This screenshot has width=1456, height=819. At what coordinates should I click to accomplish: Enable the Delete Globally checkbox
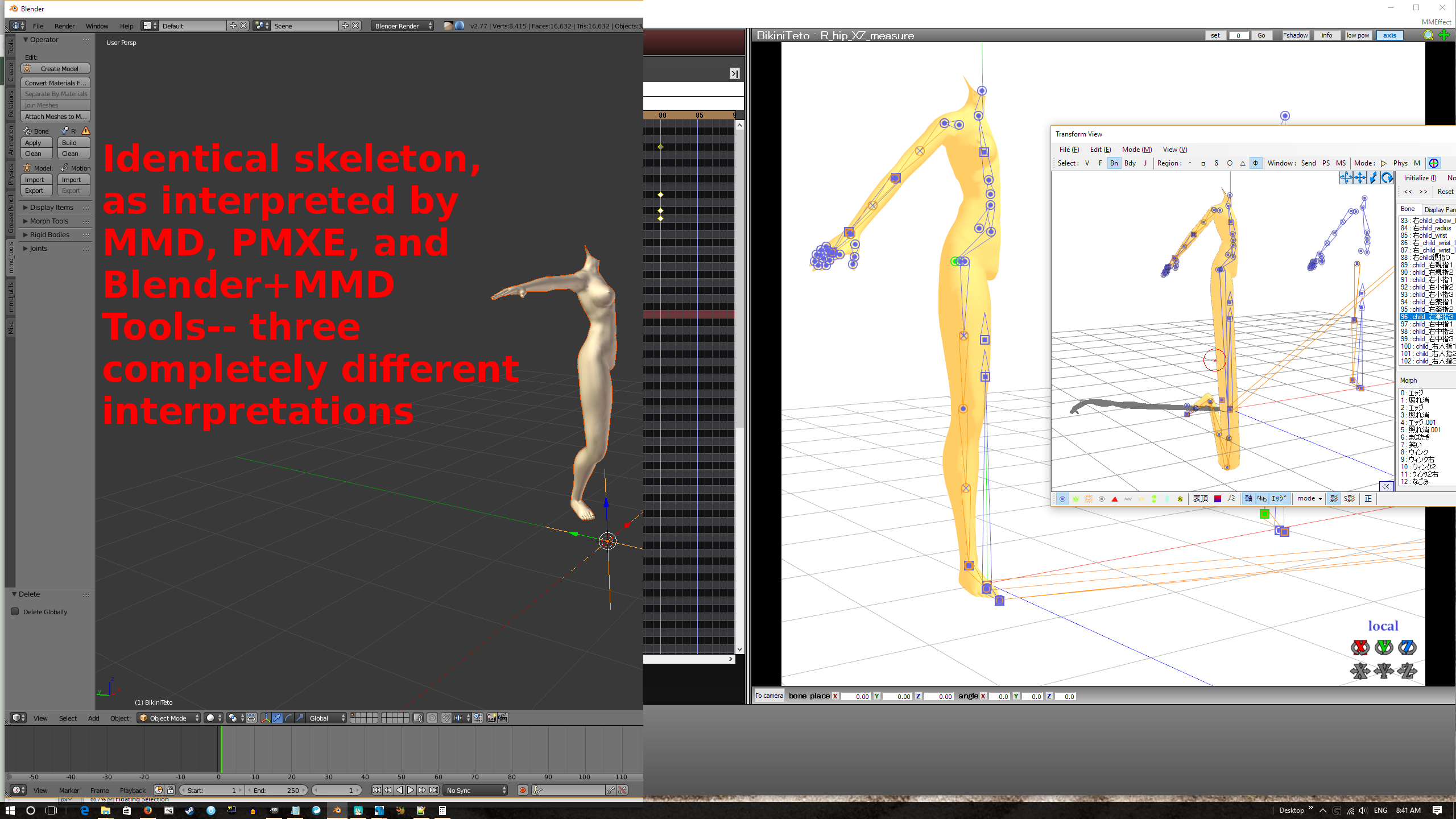point(15,611)
